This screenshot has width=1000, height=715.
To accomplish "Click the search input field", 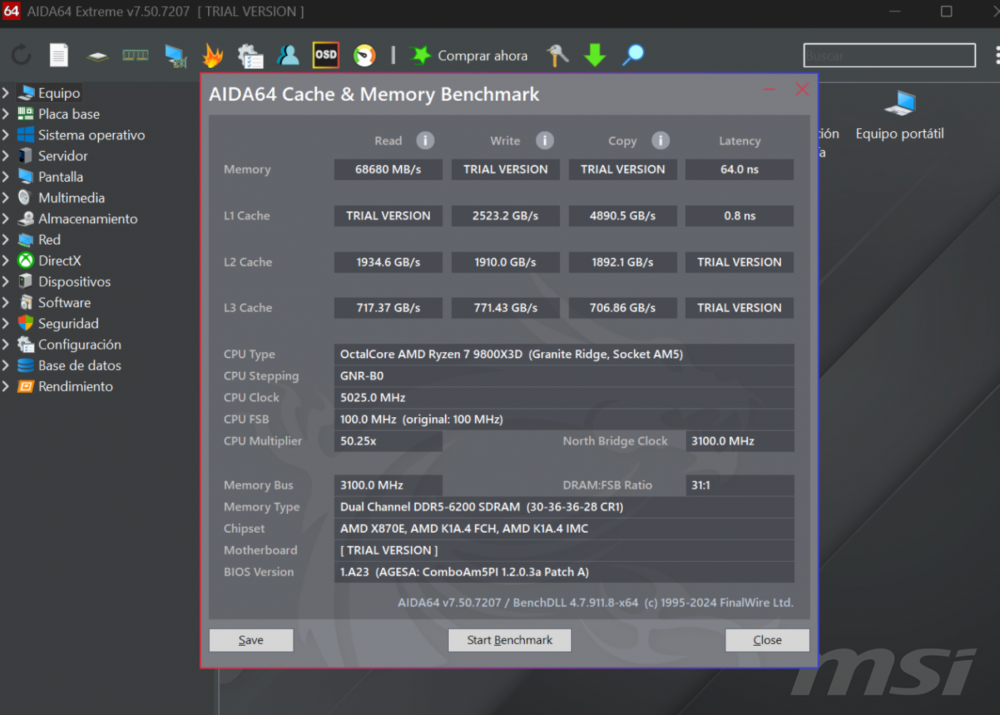I will 888,56.
